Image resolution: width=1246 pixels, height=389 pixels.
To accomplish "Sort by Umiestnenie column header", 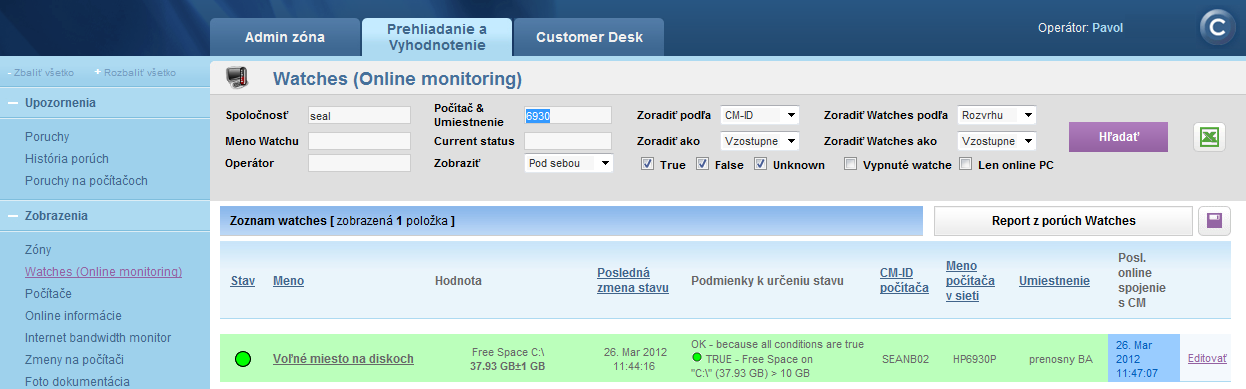I will pos(1054,281).
